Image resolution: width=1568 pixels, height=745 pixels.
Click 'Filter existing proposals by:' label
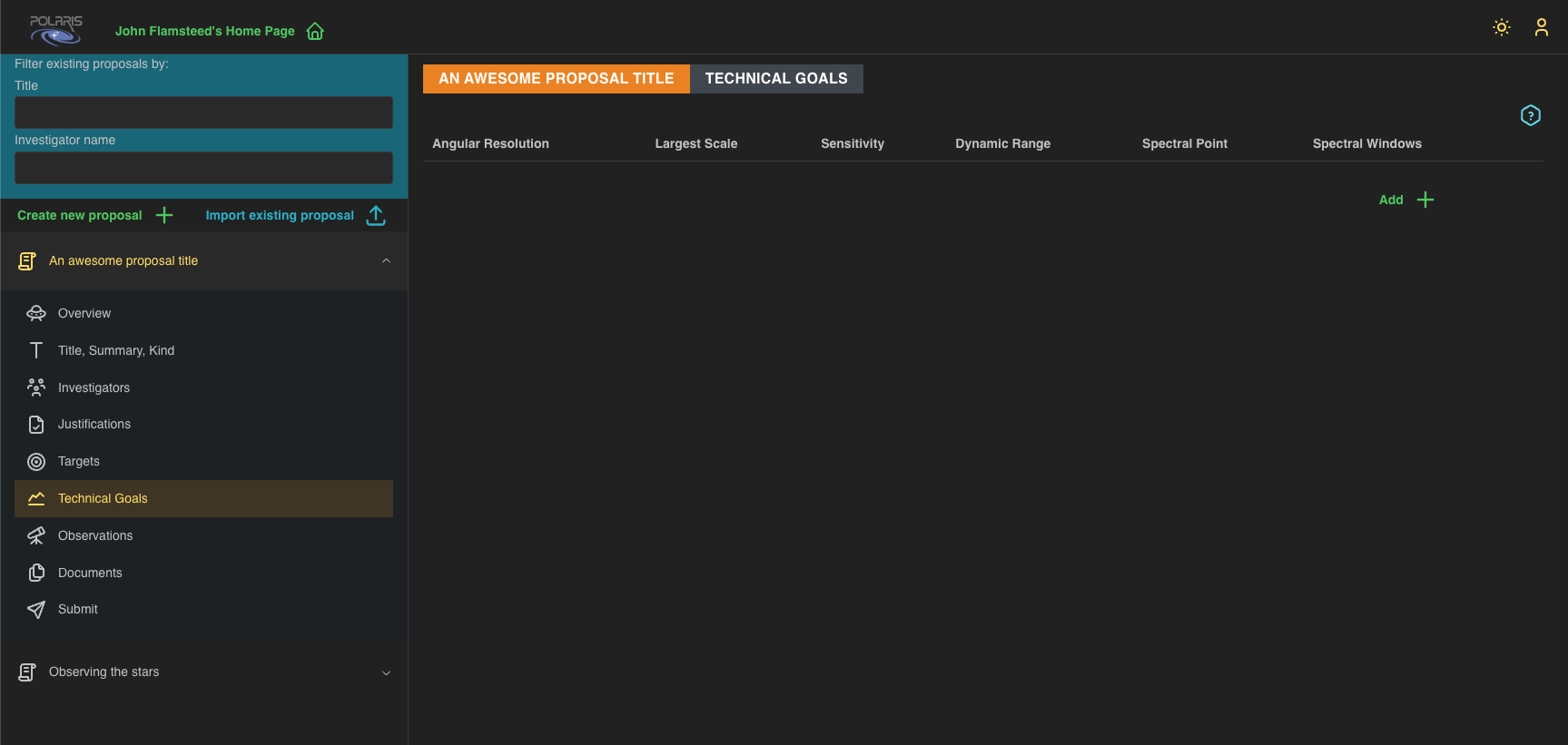(x=92, y=64)
